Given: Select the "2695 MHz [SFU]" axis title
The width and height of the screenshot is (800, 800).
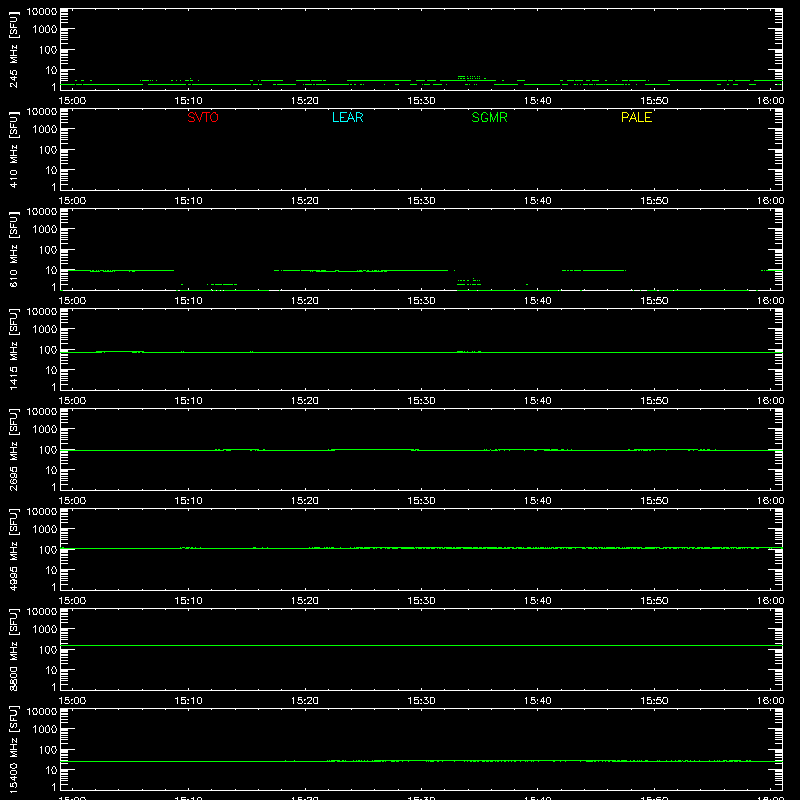Looking at the screenshot, I should [x=14, y=449].
